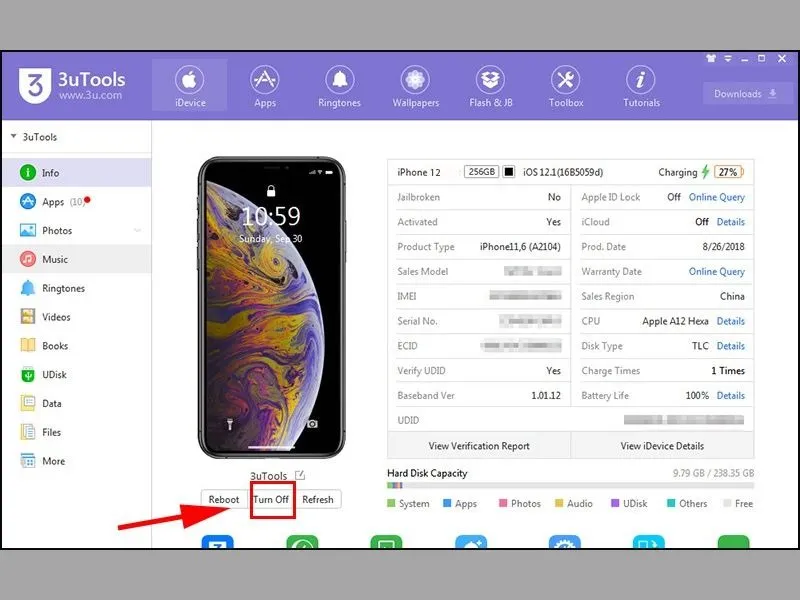Screen dimensions: 800x600
Task: Click the blurred UDID value
Action: pyautogui.click(x=684, y=420)
